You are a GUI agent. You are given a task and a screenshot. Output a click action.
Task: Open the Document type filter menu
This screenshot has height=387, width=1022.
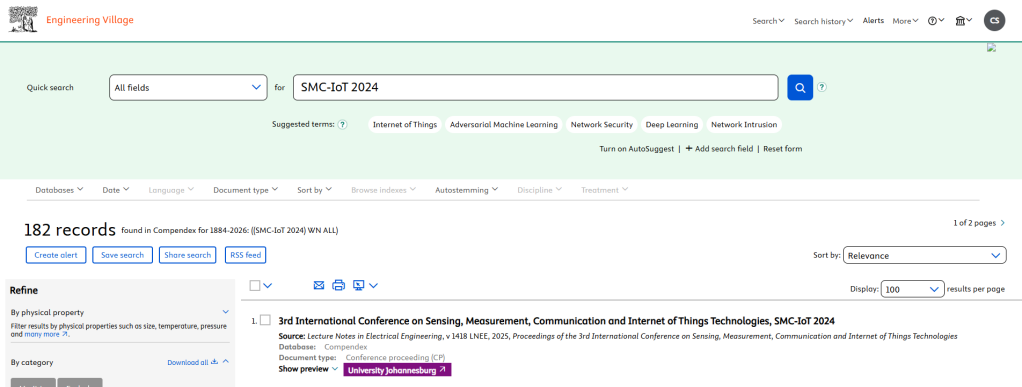coord(246,190)
